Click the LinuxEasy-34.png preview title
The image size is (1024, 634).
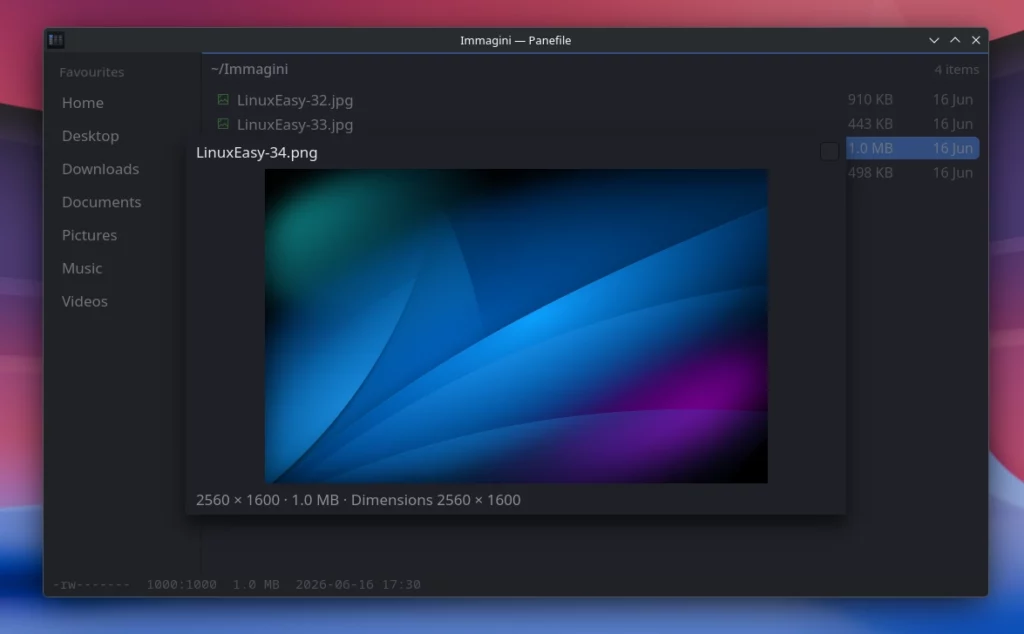coord(257,152)
